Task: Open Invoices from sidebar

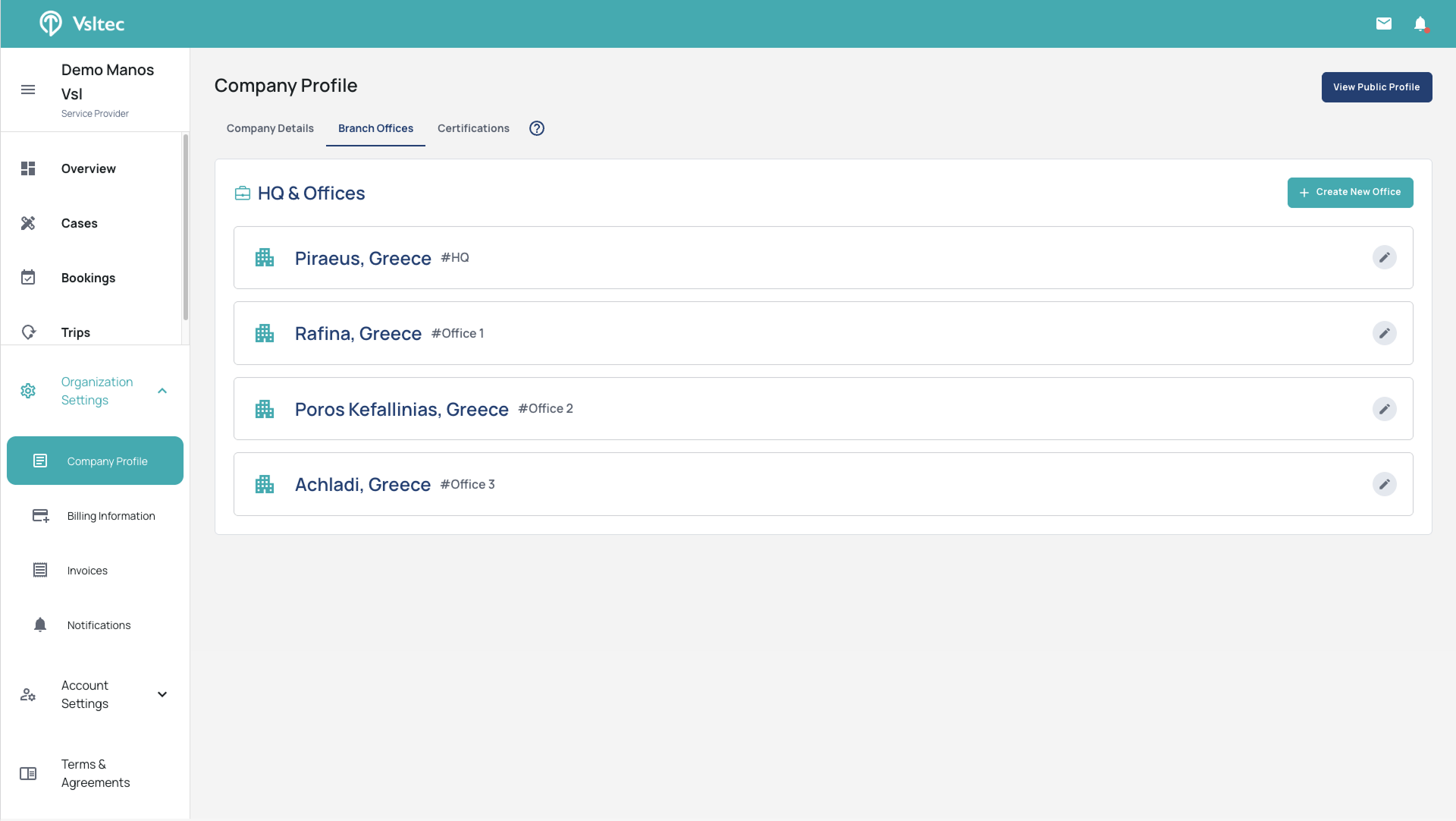Action: click(x=87, y=571)
